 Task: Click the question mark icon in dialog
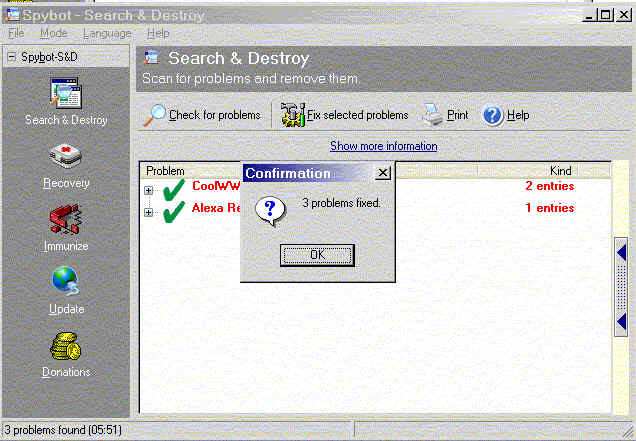pos(270,211)
